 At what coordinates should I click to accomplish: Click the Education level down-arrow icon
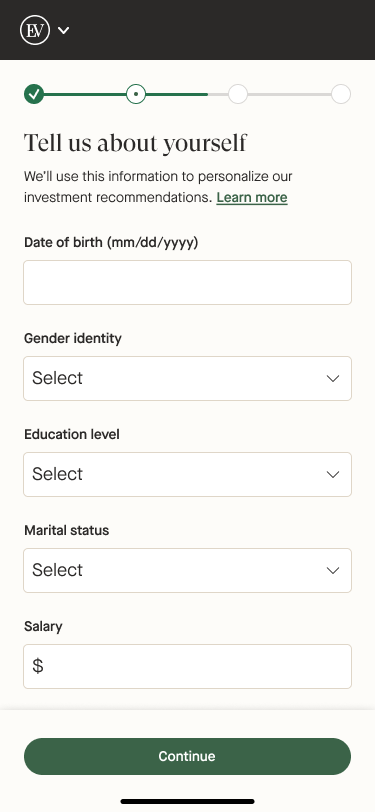333,474
